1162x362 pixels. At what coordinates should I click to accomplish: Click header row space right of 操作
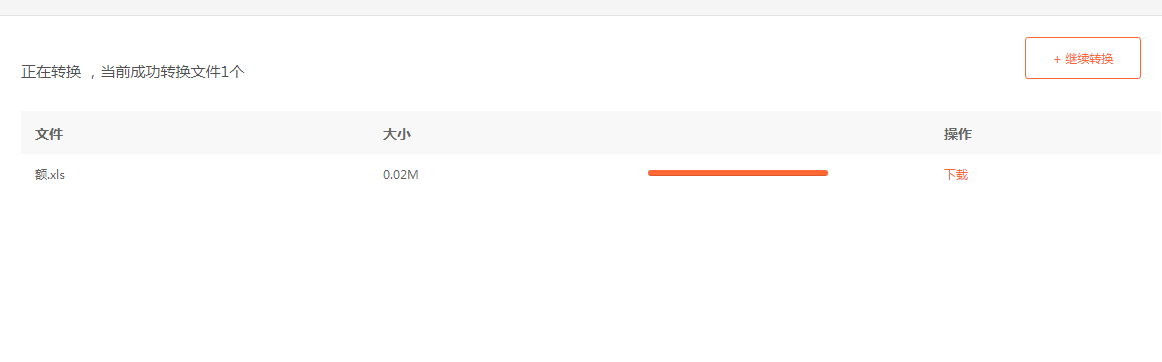pyautogui.click(x=1067, y=134)
